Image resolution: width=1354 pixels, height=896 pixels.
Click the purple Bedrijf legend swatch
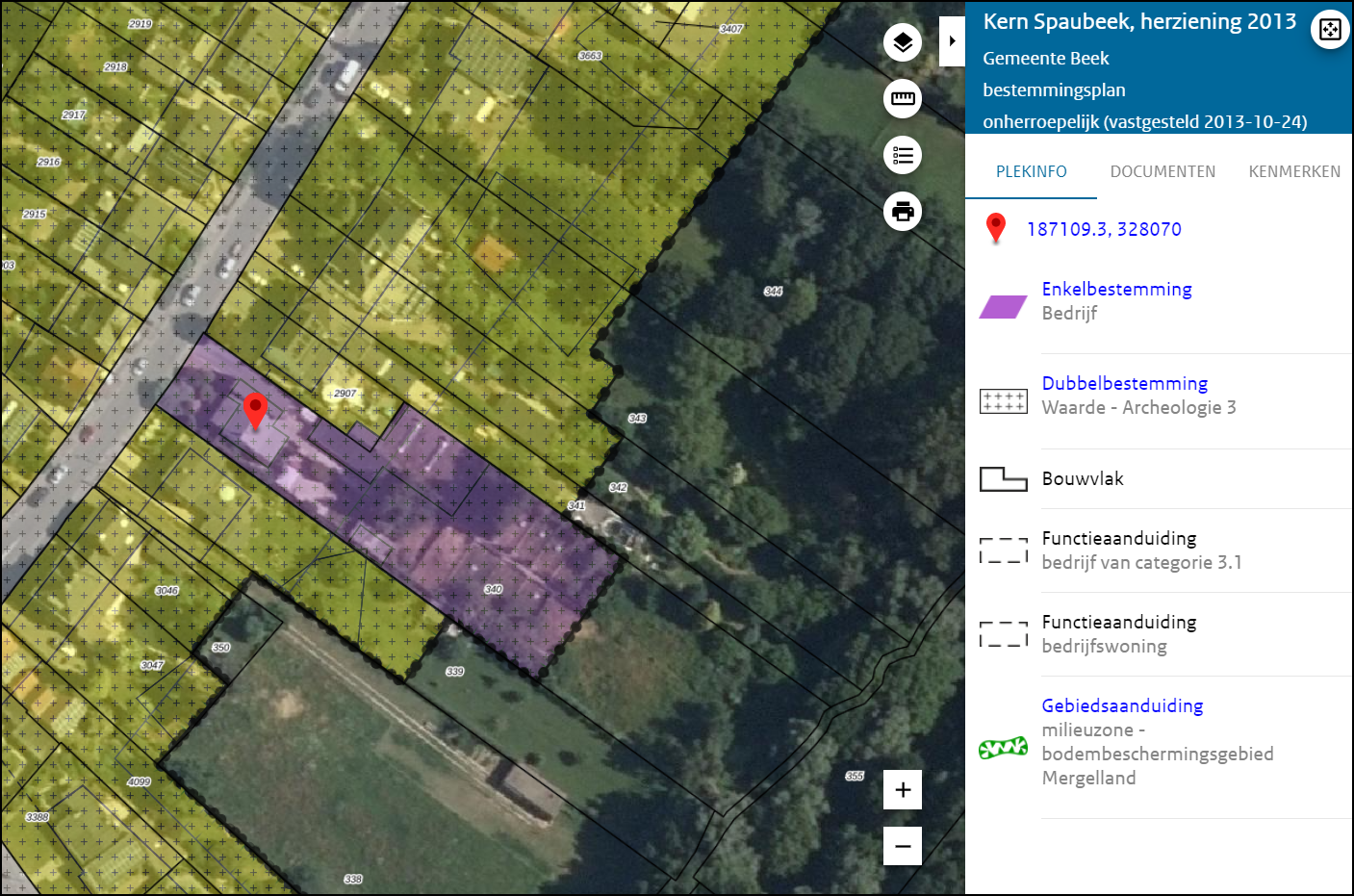[x=1003, y=307]
